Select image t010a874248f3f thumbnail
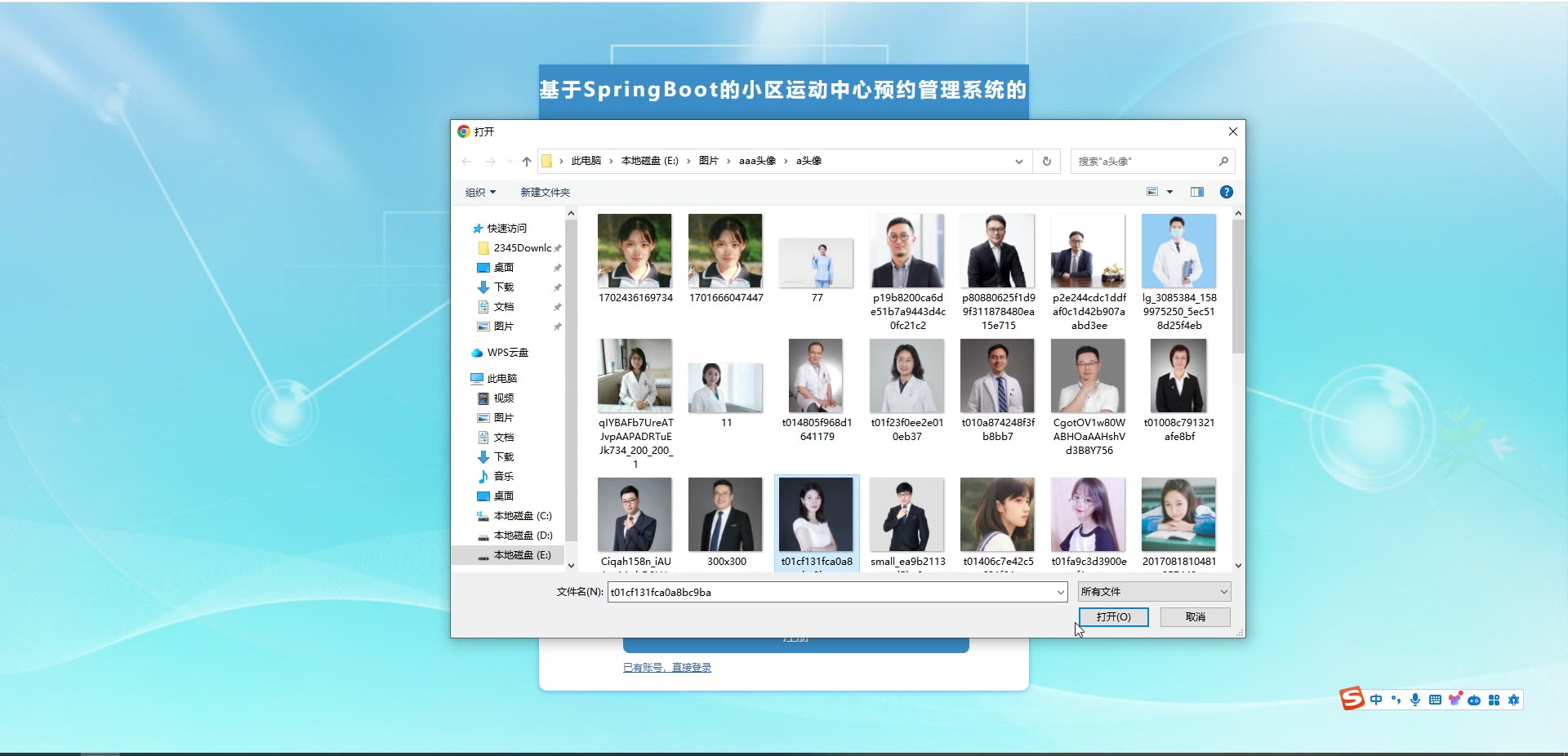This screenshot has width=1568, height=756. pyautogui.click(x=997, y=376)
